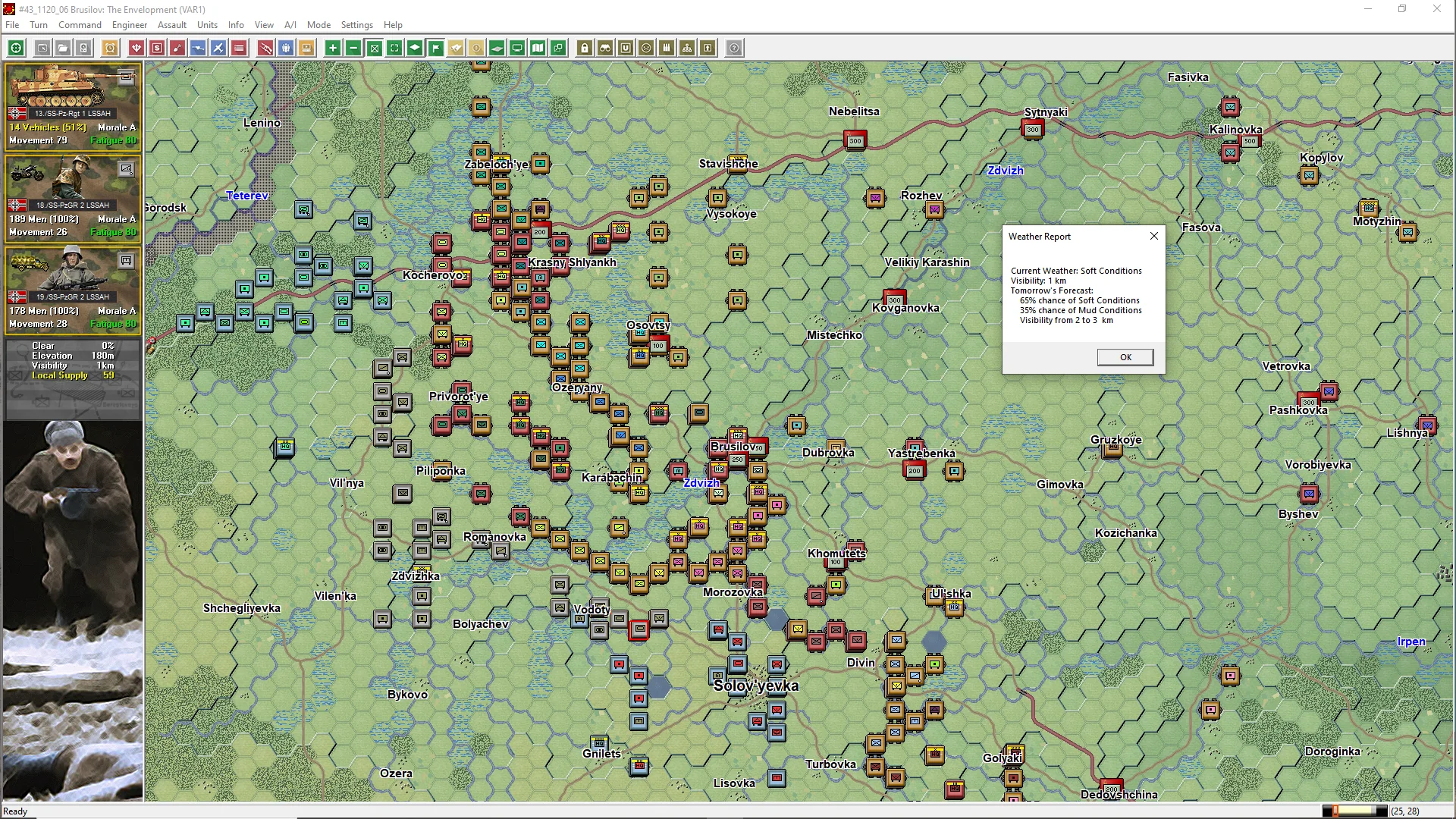
Task: Click the sad face toolbar icon
Action: click(x=646, y=48)
